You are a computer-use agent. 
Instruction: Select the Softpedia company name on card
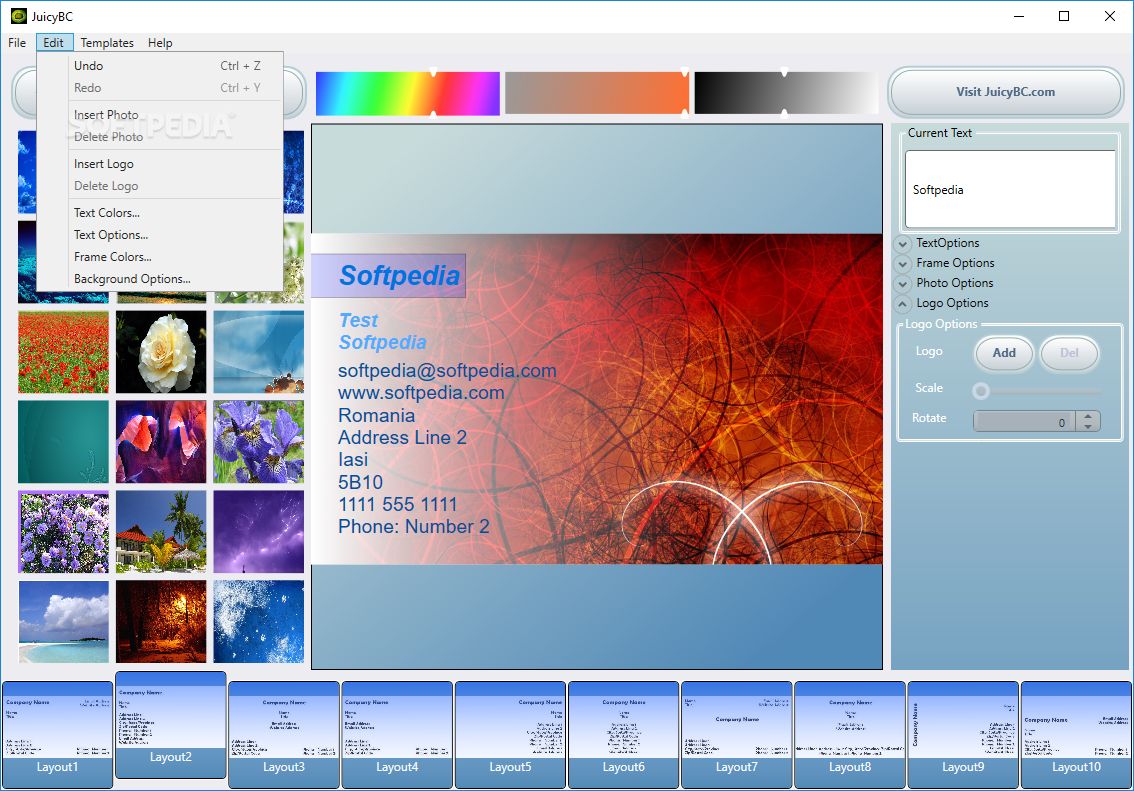400,275
